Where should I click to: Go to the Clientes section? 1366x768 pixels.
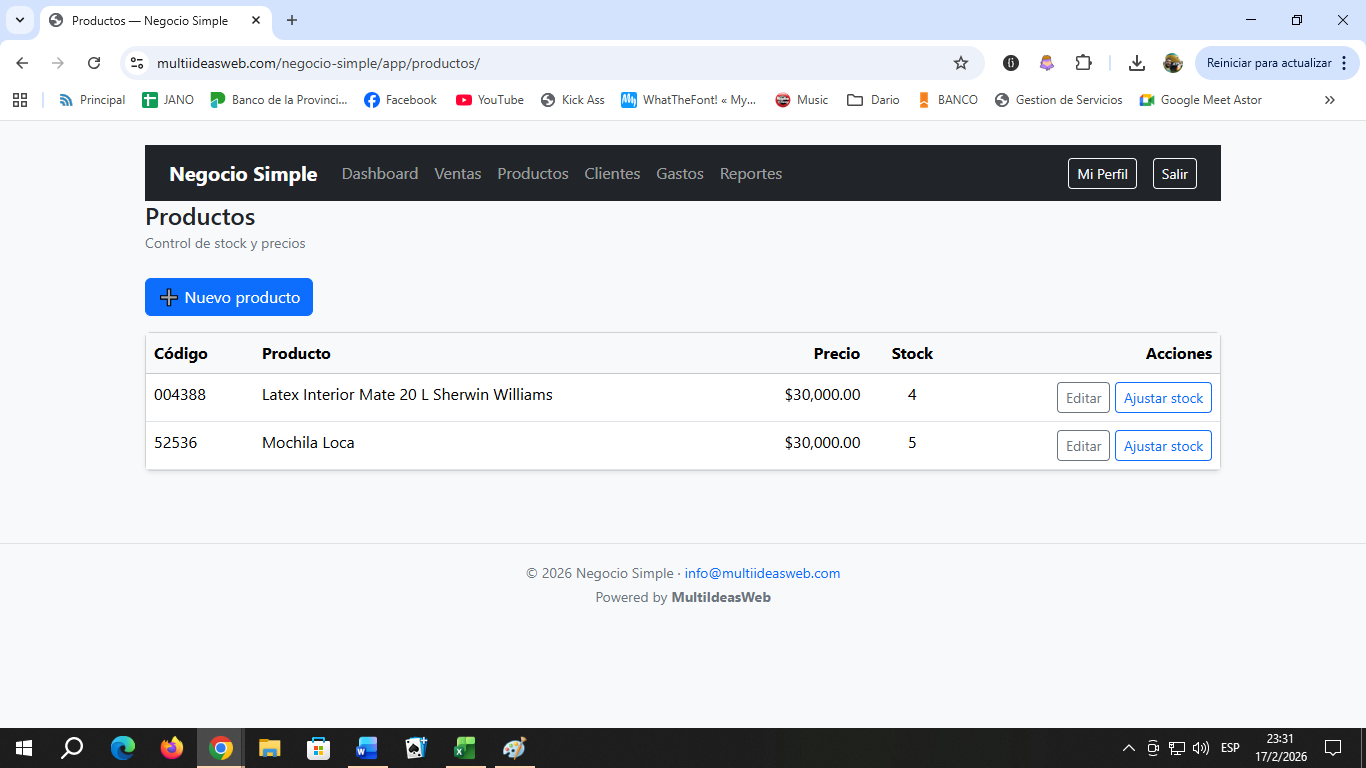click(x=612, y=173)
